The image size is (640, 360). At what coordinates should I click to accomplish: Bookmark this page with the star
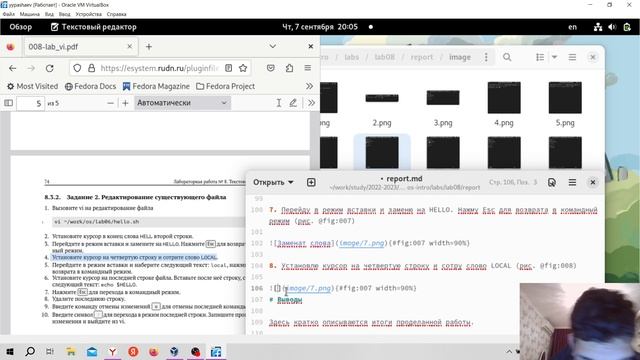click(243, 68)
